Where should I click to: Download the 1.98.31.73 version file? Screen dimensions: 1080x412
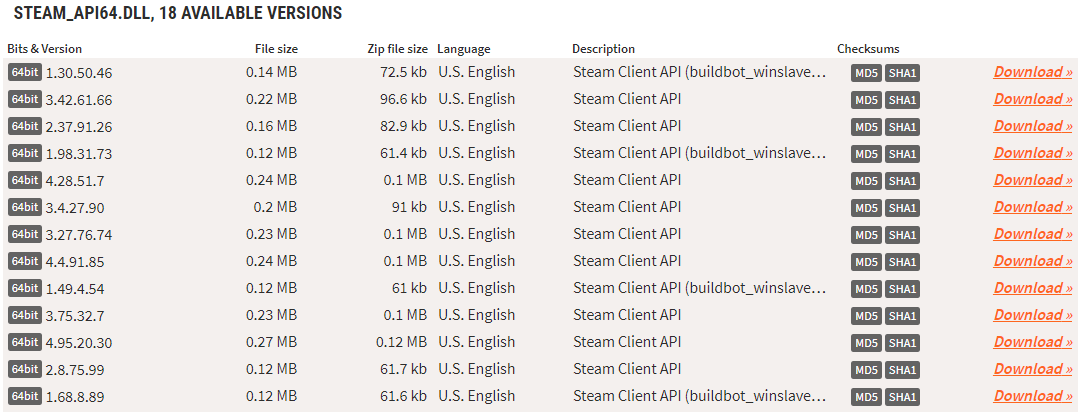pyautogui.click(x=1032, y=153)
